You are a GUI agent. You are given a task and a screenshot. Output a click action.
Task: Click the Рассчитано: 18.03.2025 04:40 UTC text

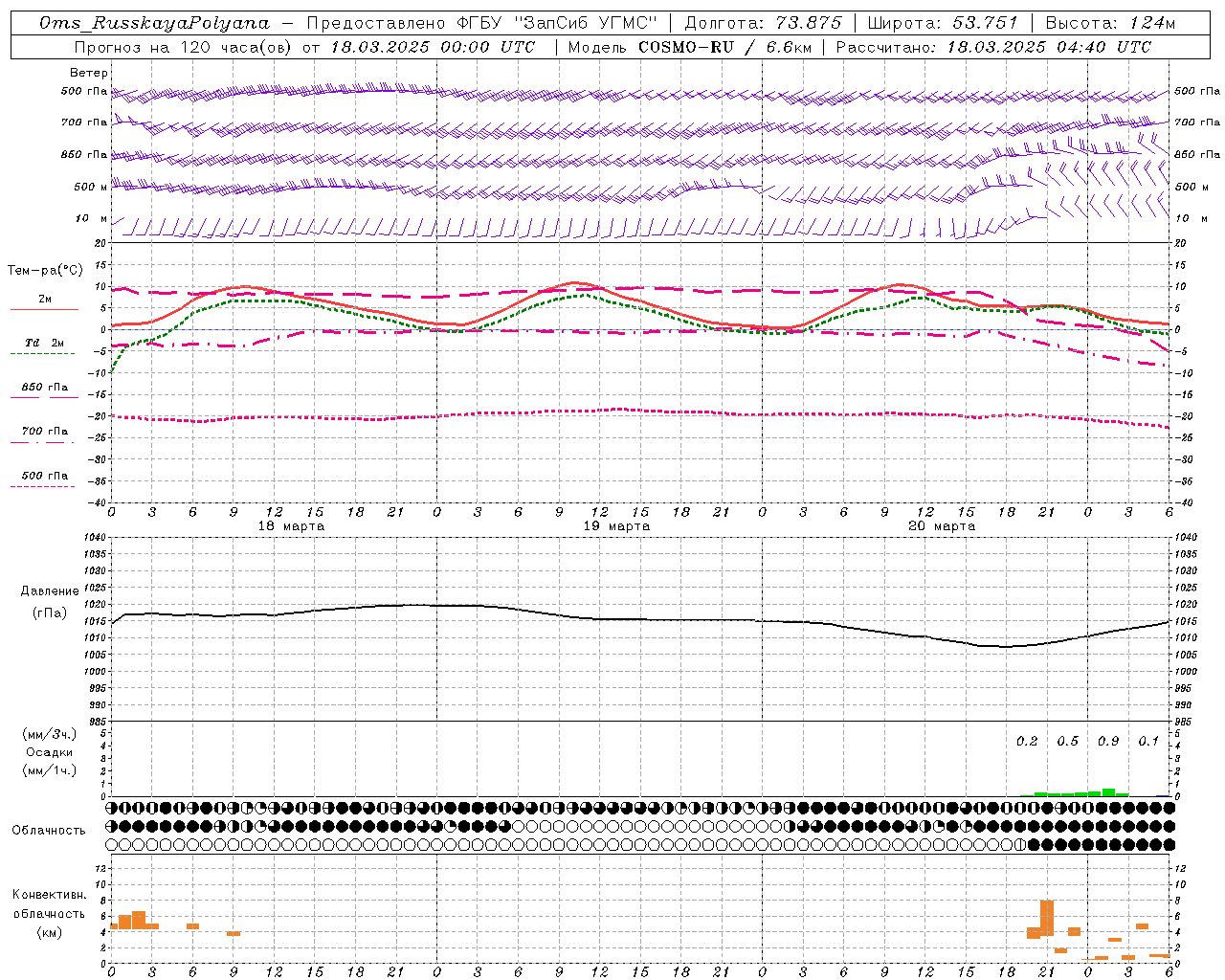pos(993,47)
